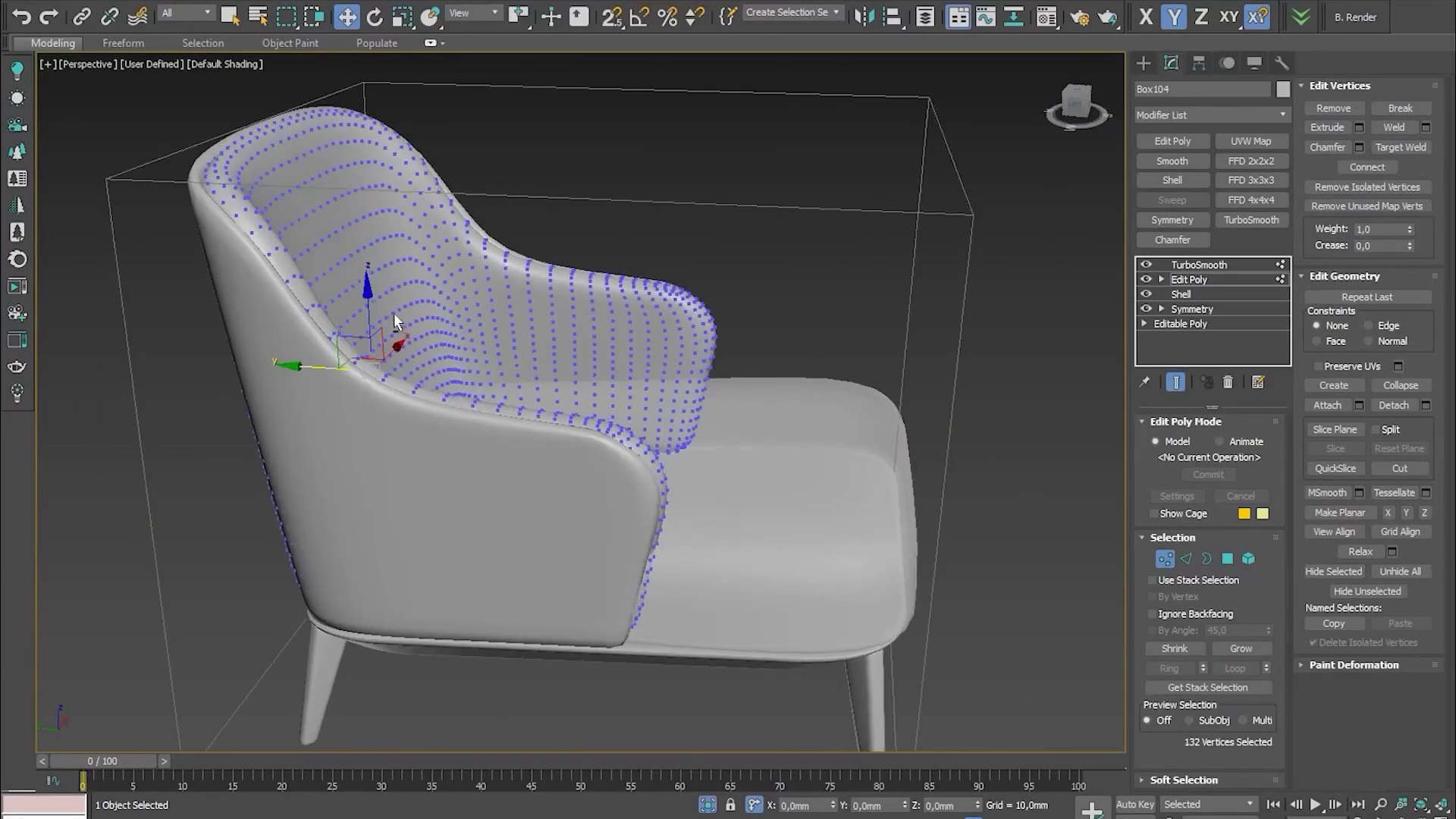Click the Undo arrow icon

click(x=21, y=16)
